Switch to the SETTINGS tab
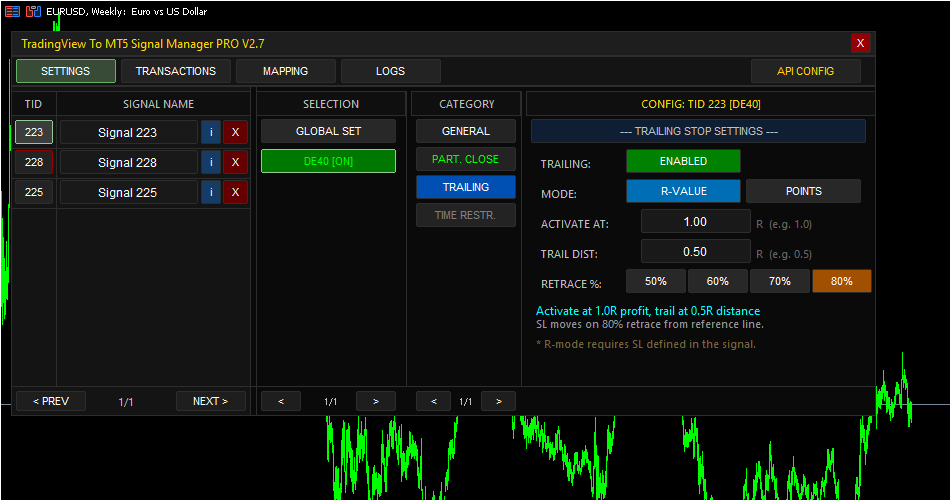Screen dimensions: 950x500 [65, 71]
